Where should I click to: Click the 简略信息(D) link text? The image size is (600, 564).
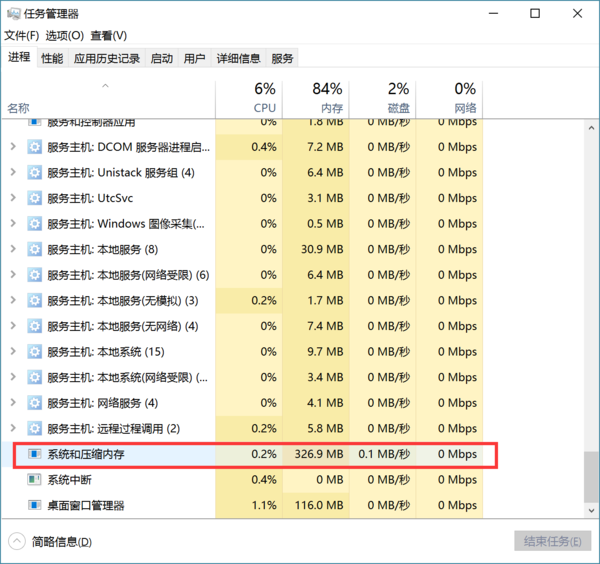[62, 542]
